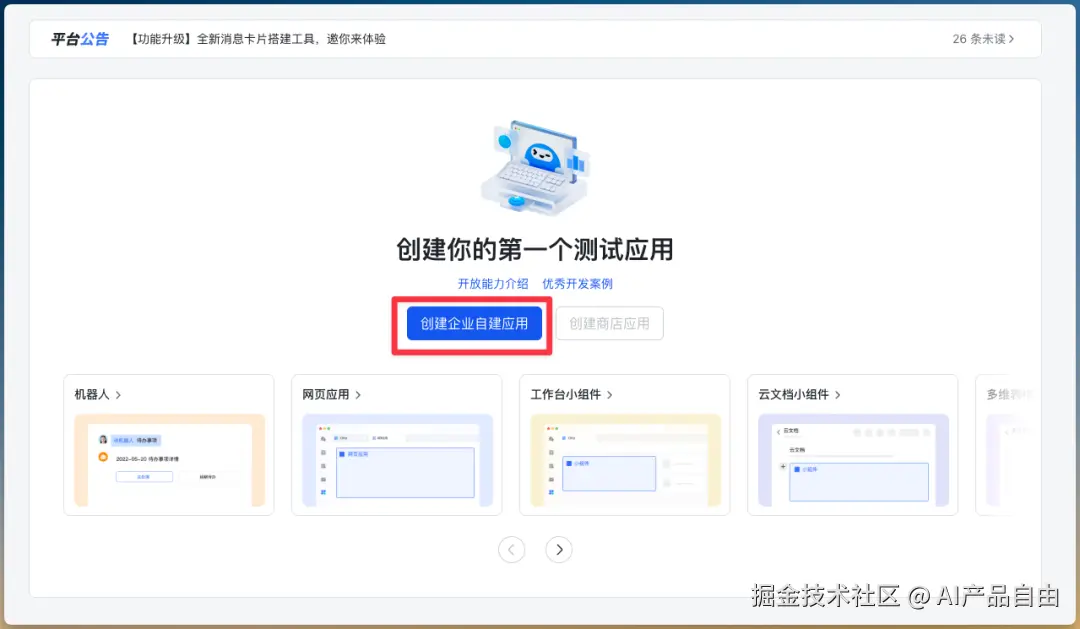
Task: Click the previous carousel arrow
Action: [512, 549]
